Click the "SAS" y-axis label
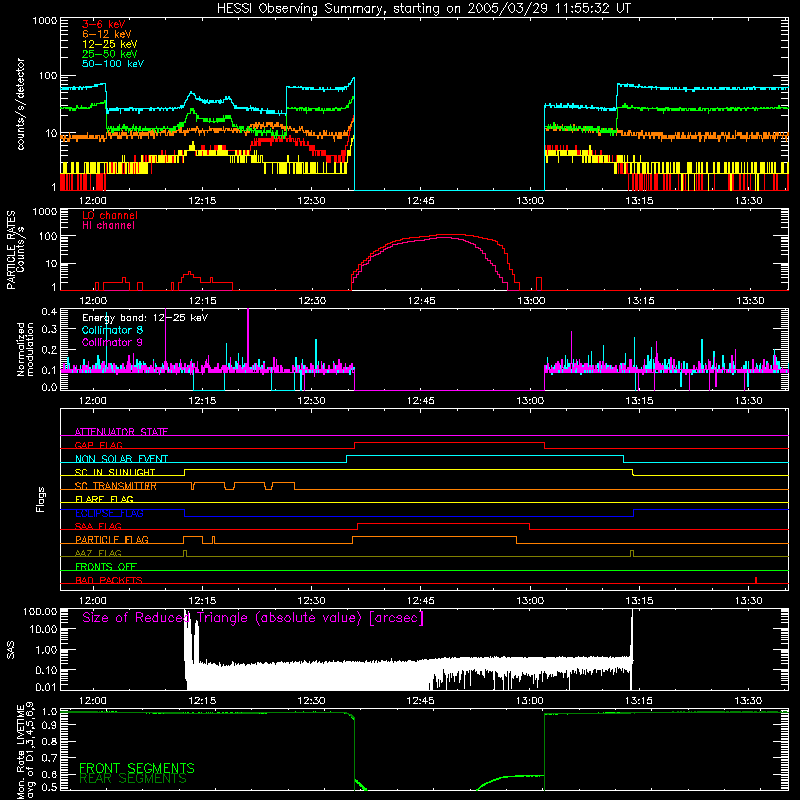 [10, 649]
